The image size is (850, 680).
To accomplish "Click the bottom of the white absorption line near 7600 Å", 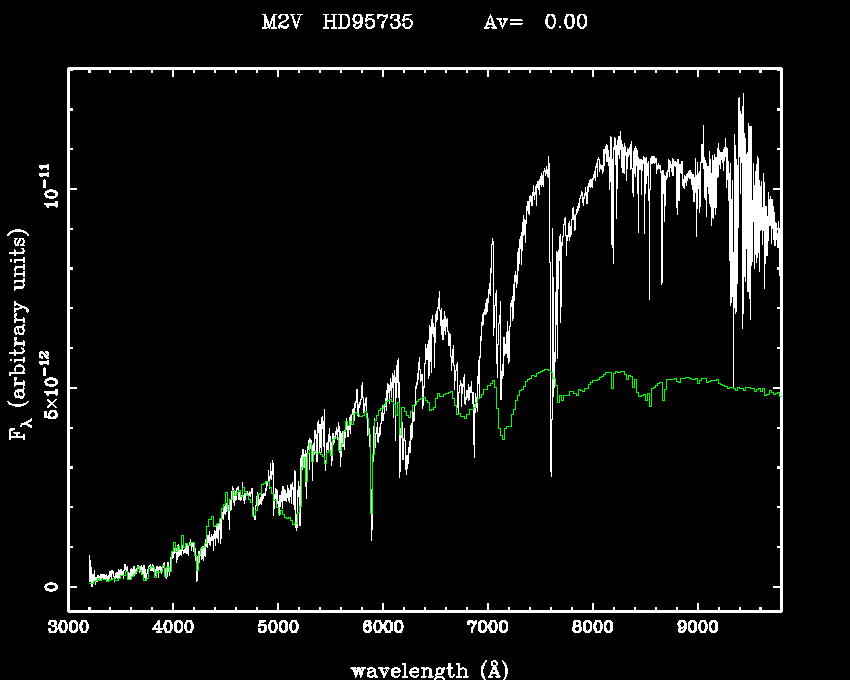I will [x=551, y=472].
